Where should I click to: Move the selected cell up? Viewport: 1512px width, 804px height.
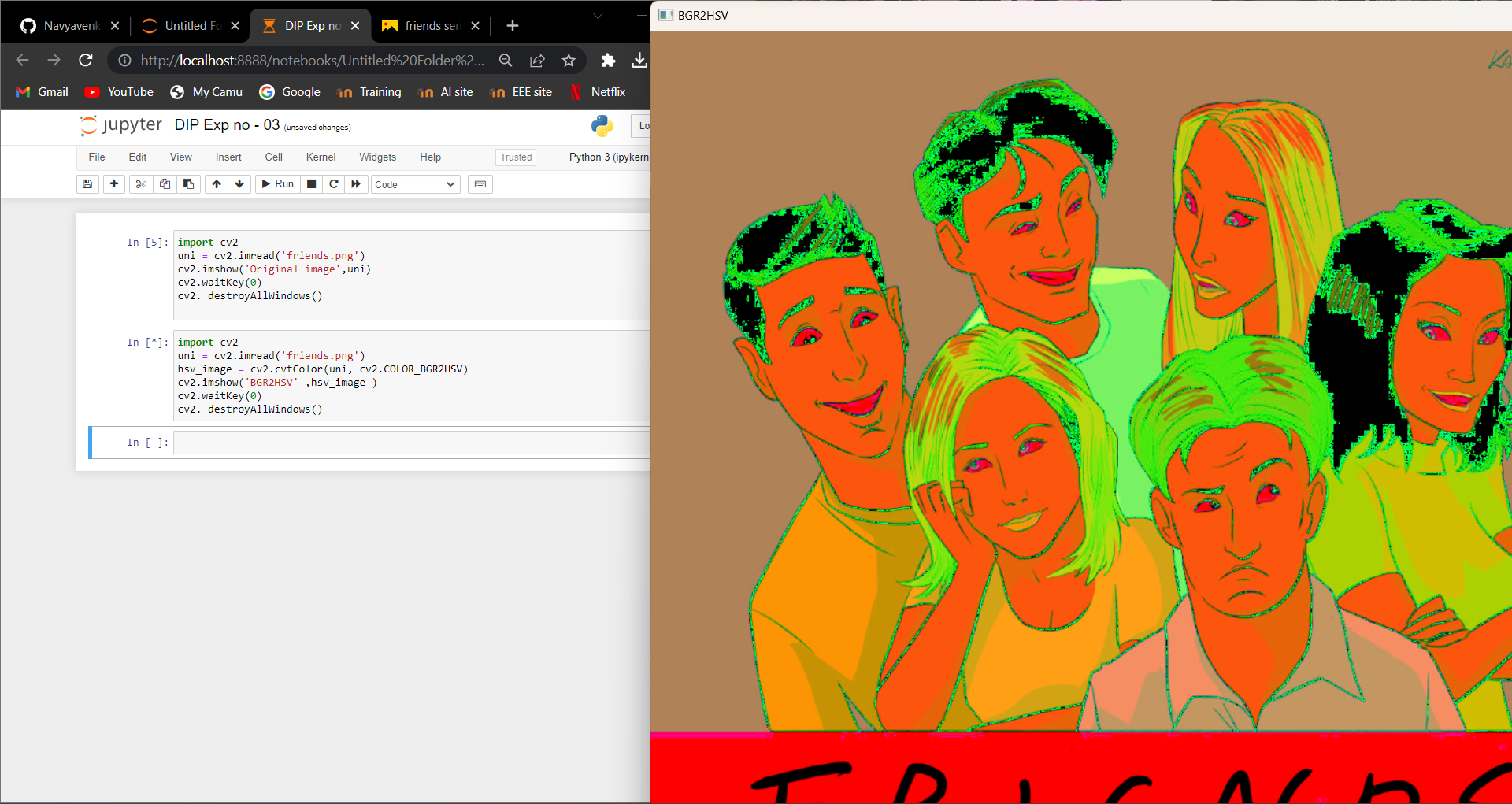[x=217, y=184]
